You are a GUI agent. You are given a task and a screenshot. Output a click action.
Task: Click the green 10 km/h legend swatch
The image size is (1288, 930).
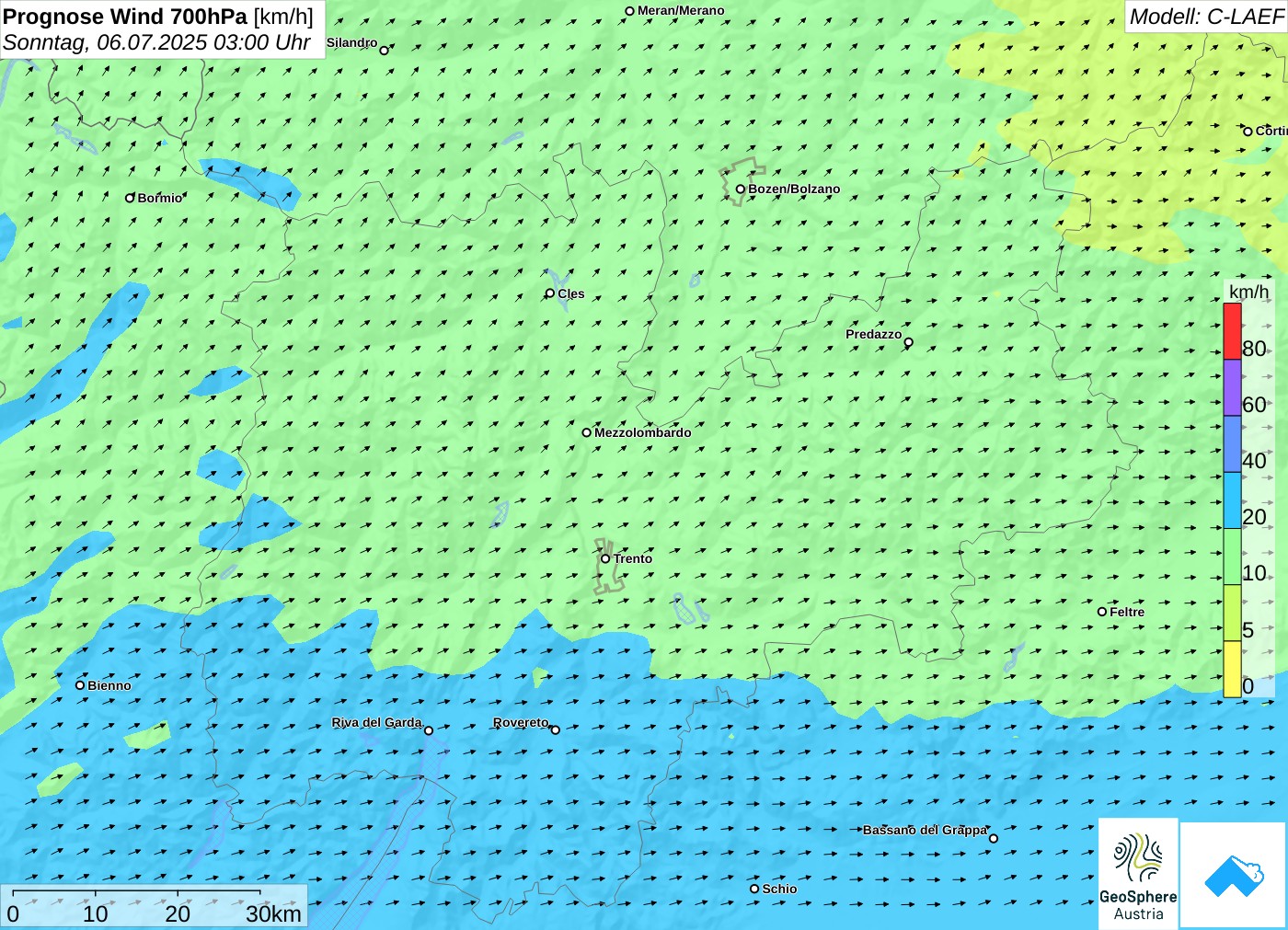coord(1232,557)
